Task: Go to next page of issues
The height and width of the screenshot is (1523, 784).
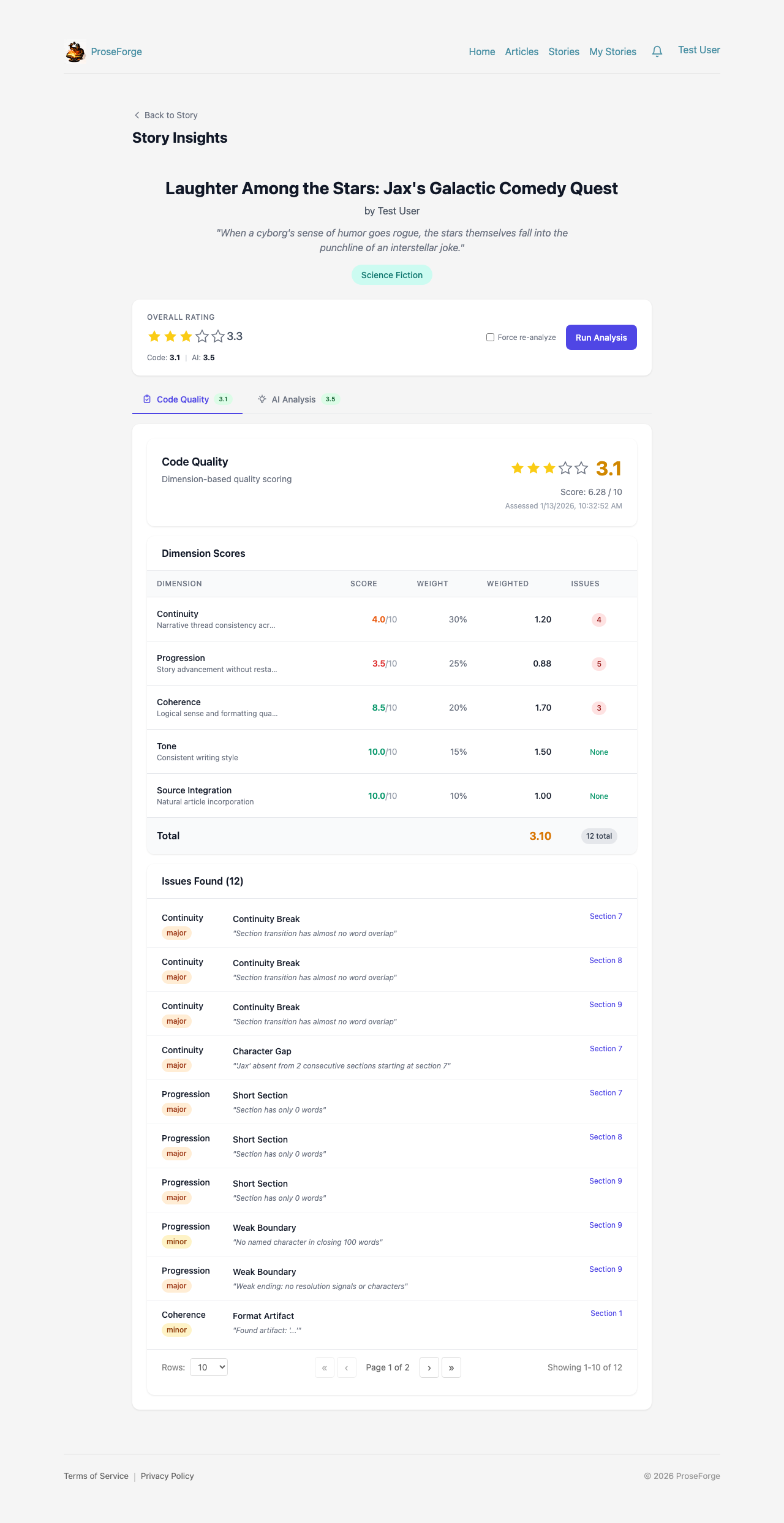Action: (x=429, y=1367)
